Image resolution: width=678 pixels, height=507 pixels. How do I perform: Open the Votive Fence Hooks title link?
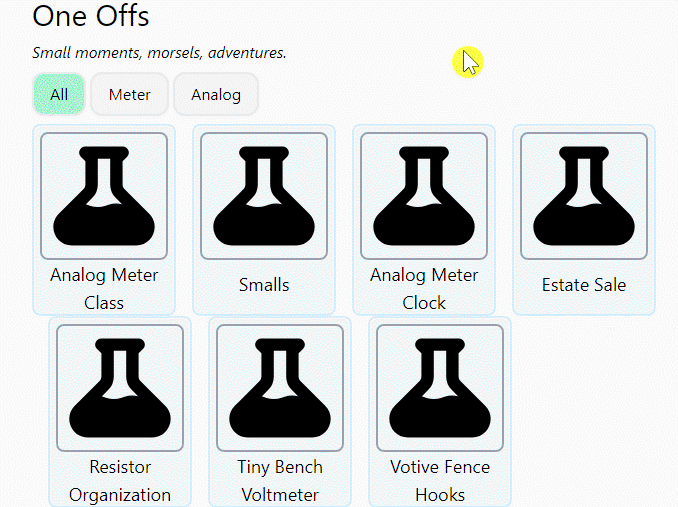pyautogui.click(x=440, y=480)
